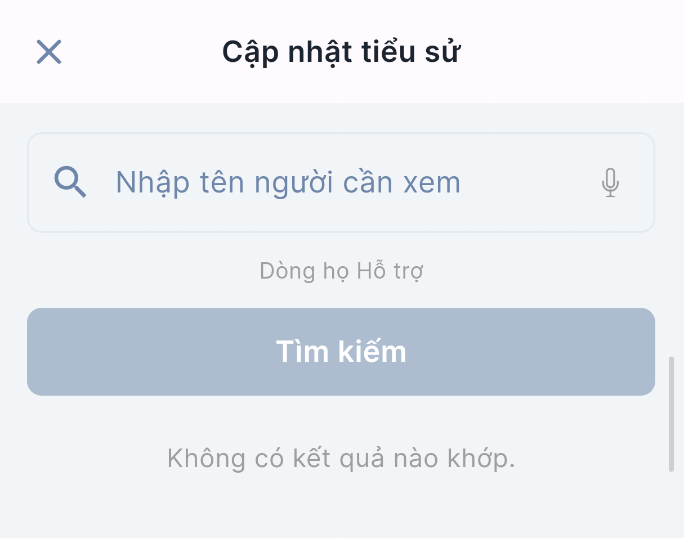Click empty area under no-results message
Image resolution: width=684 pixels, height=538 pixels.
tap(341, 508)
